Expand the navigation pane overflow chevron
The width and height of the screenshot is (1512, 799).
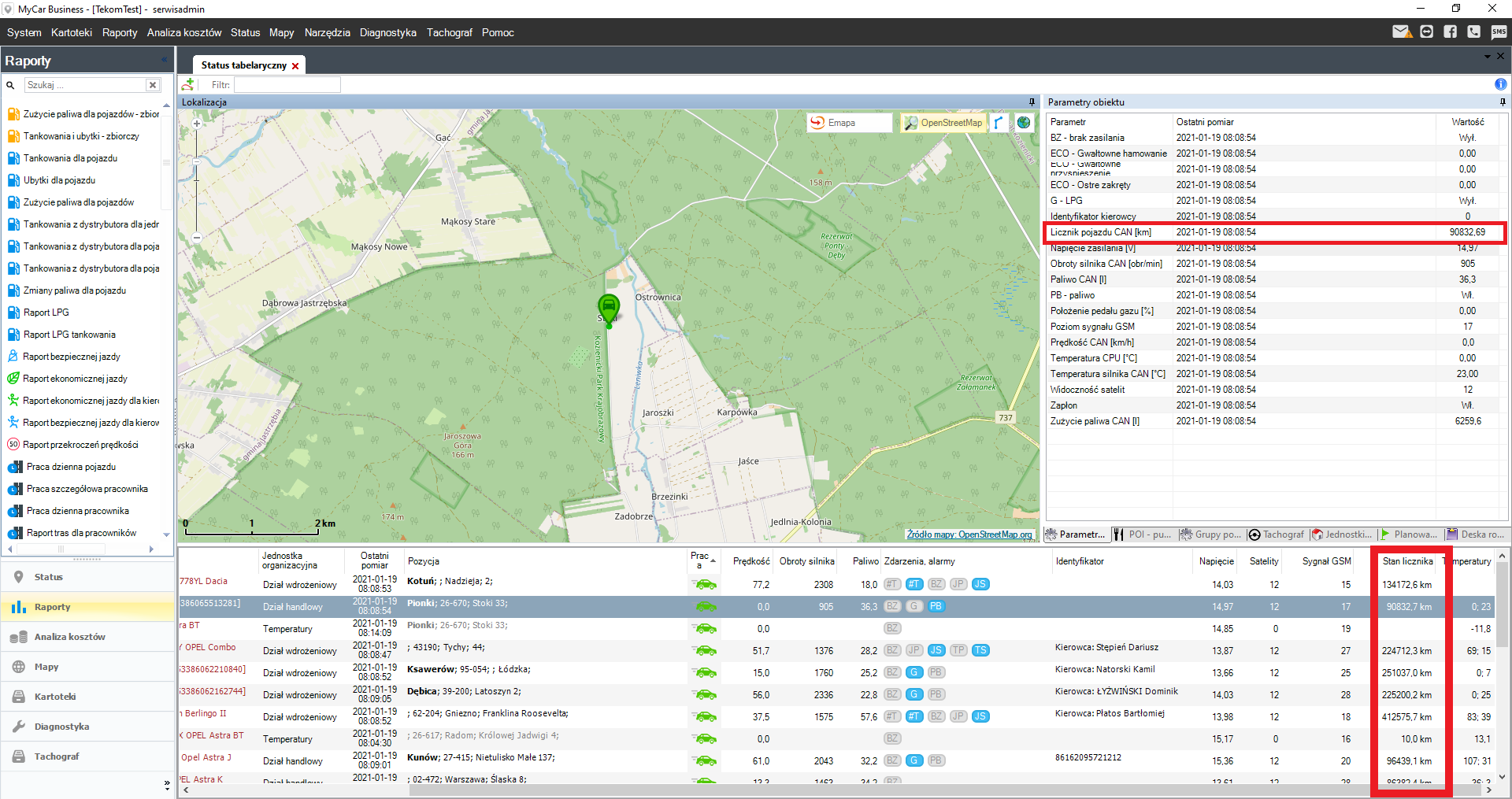(x=166, y=784)
